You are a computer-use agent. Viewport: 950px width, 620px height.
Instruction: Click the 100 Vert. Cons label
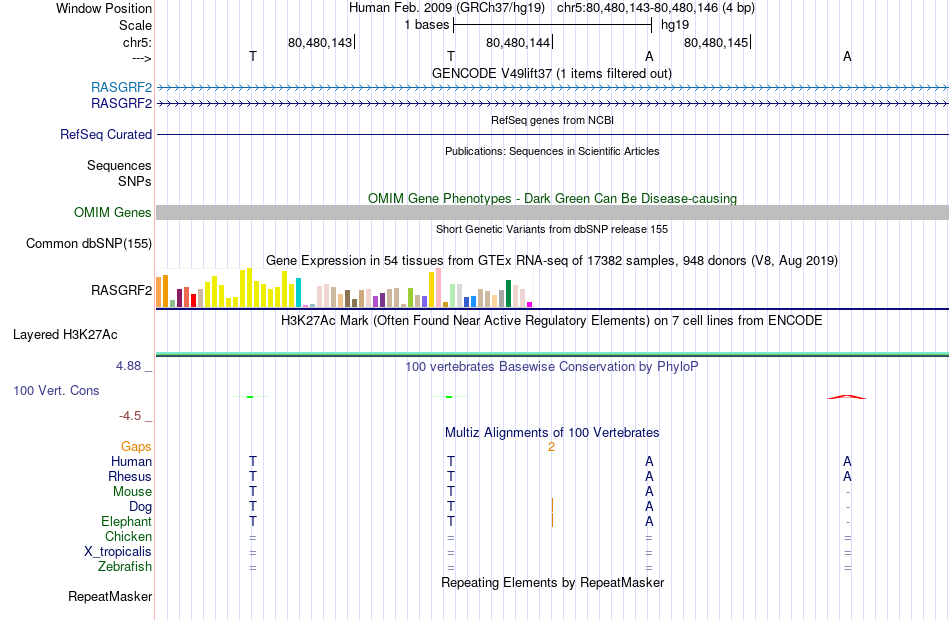pos(56,391)
